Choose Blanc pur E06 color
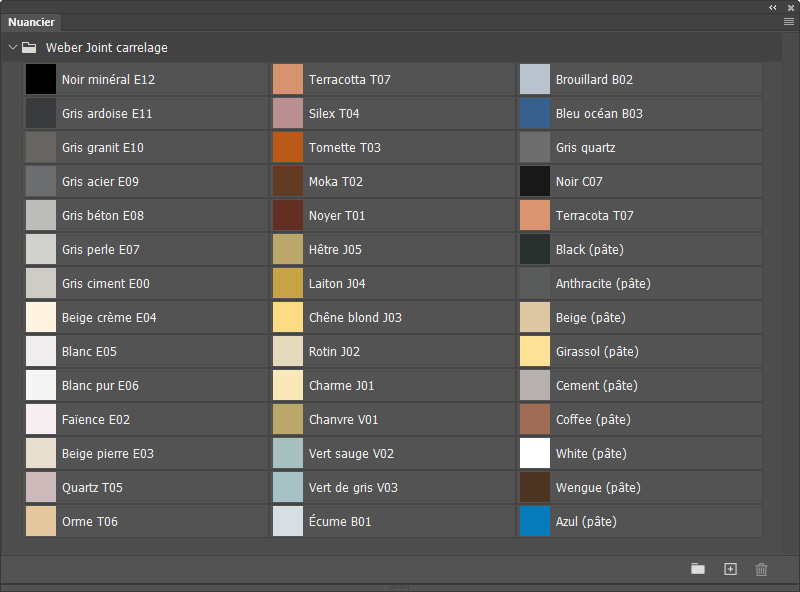800x592 pixels. point(41,385)
